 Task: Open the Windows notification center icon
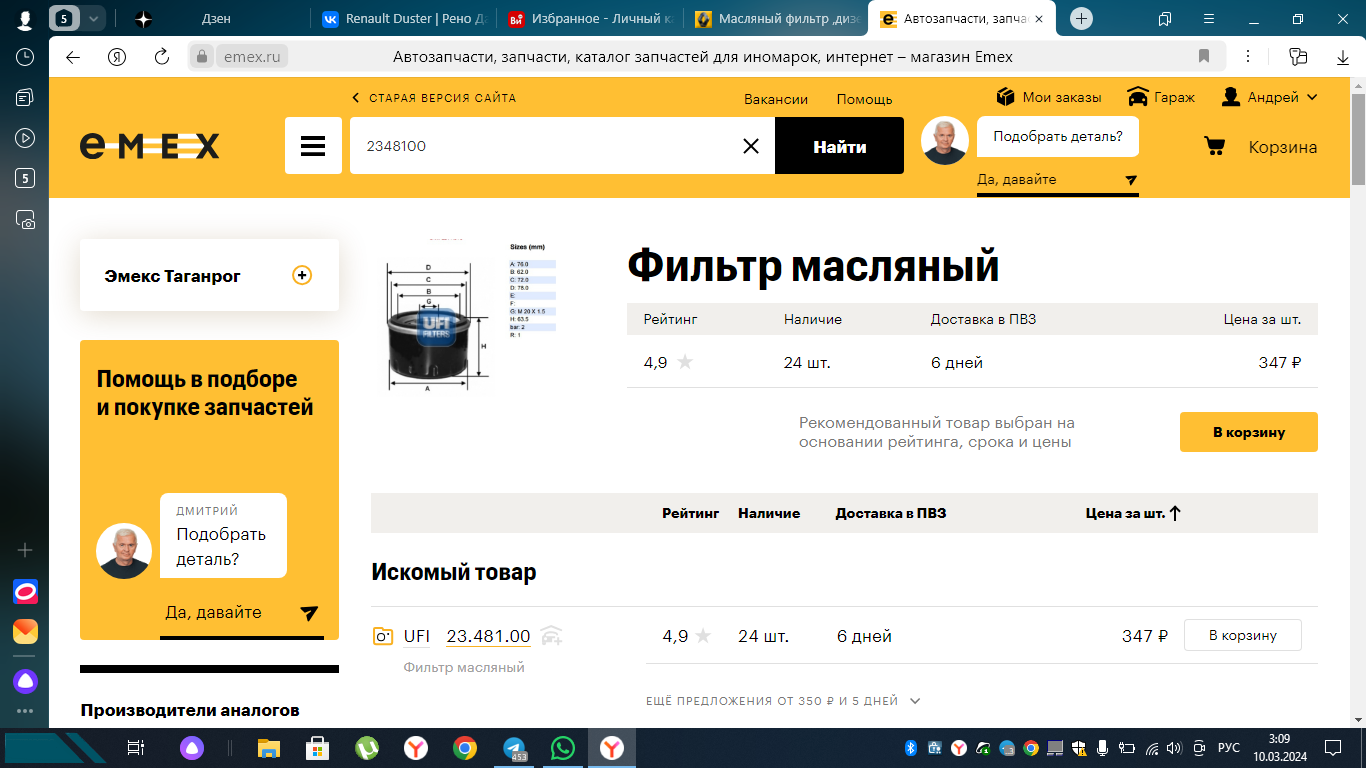coord(1332,748)
